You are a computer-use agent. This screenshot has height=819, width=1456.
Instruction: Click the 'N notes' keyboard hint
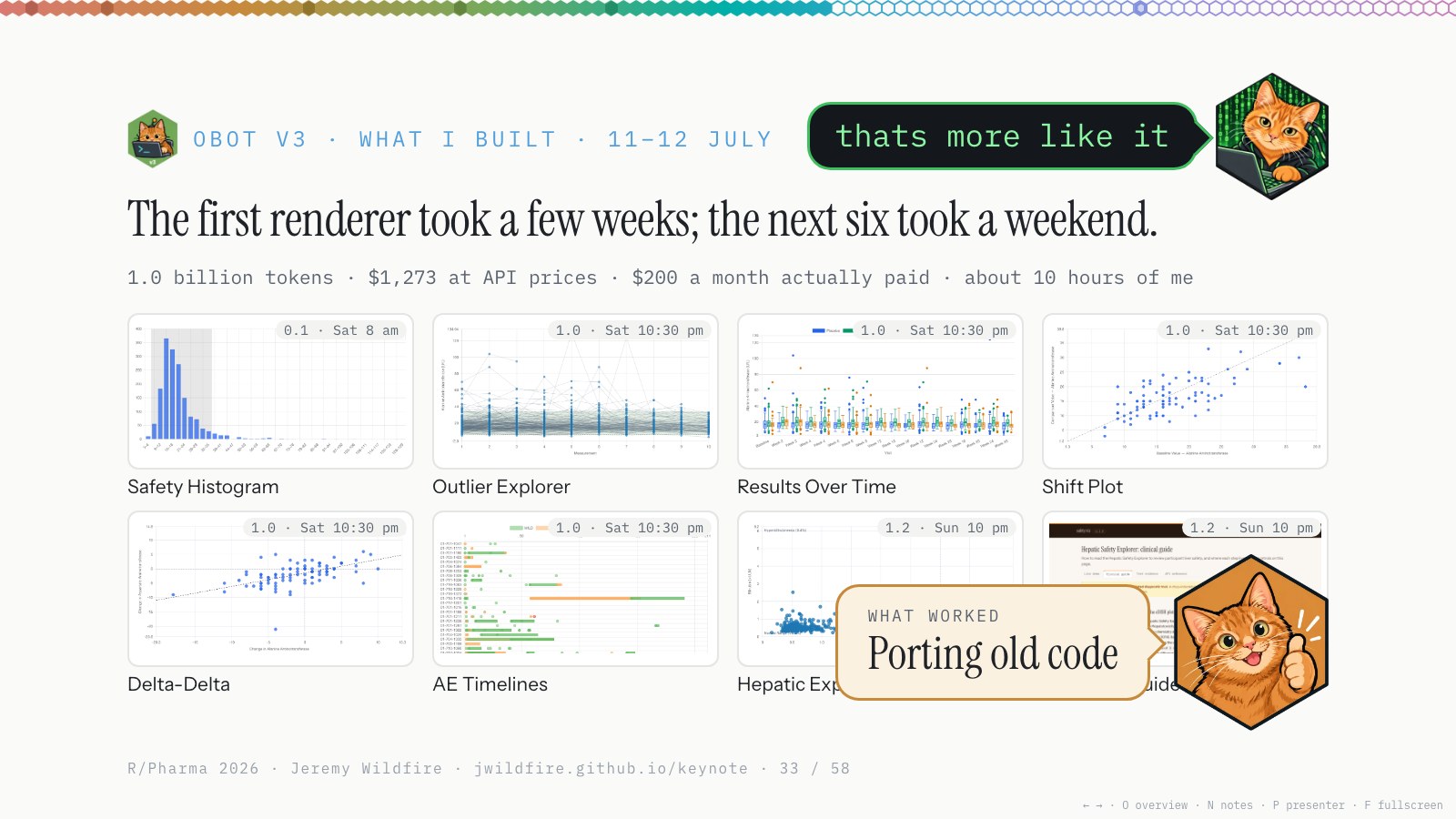[x=1229, y=805]
